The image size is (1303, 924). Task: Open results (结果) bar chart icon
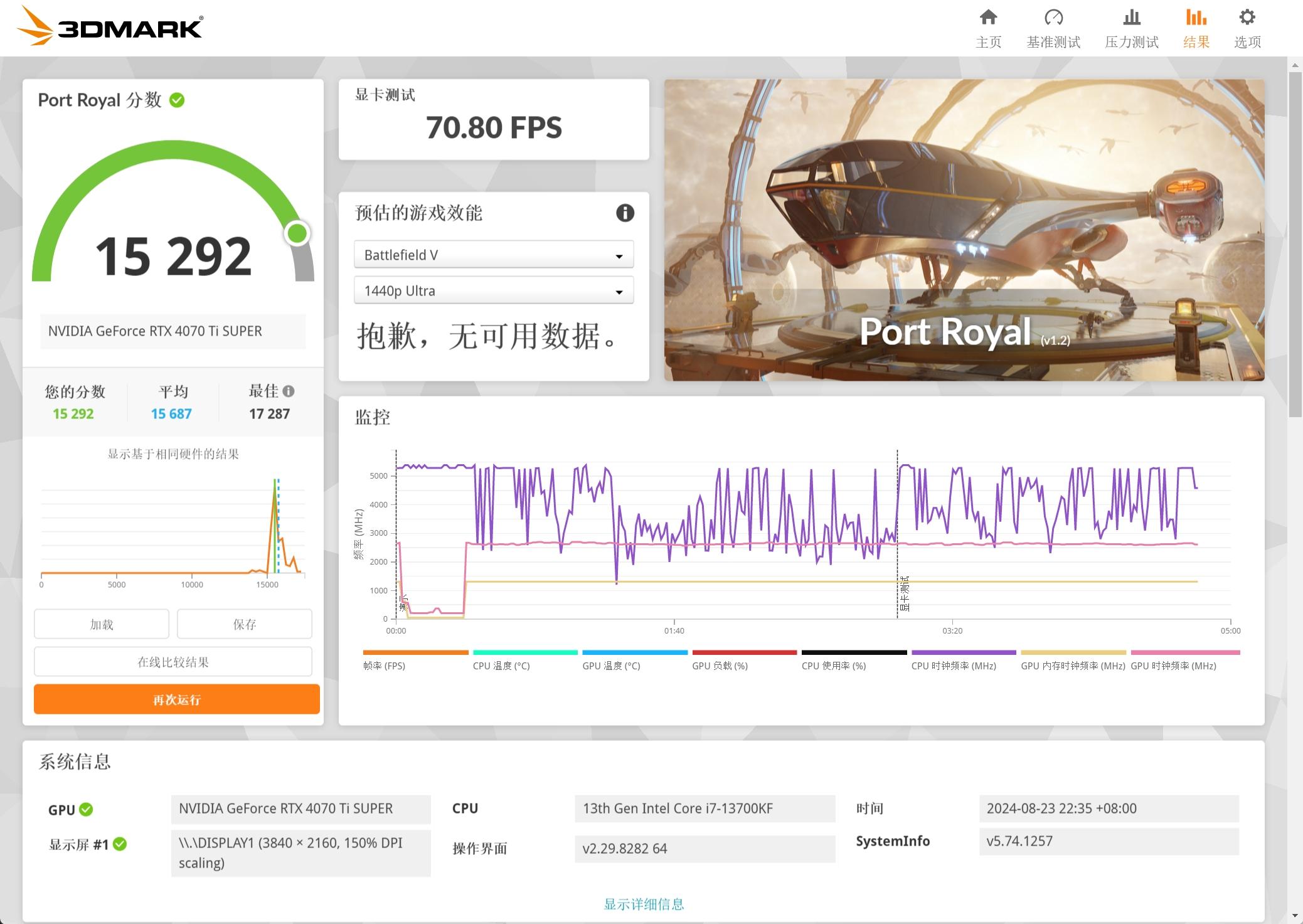coord(1196,17)
